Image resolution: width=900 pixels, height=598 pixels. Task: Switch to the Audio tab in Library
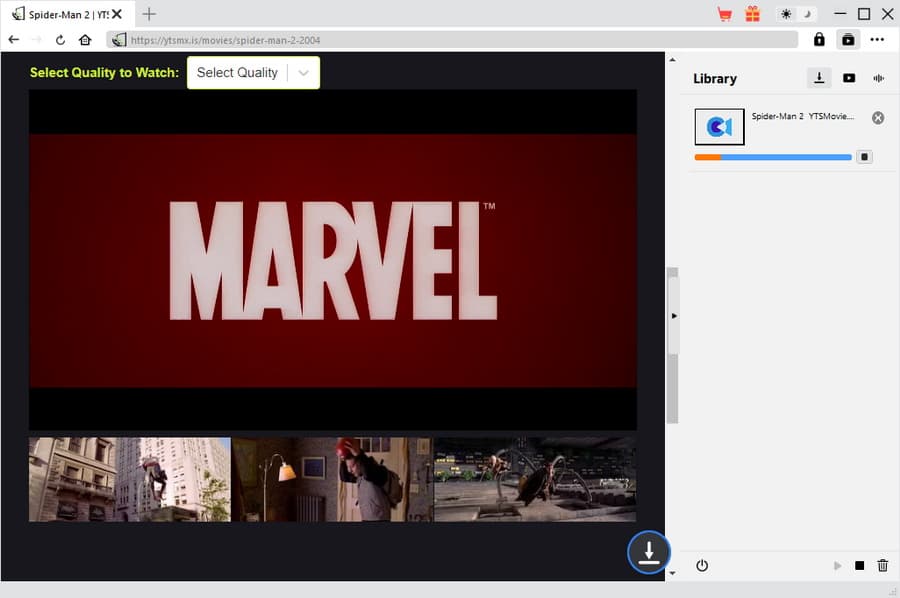coord(879,78)
